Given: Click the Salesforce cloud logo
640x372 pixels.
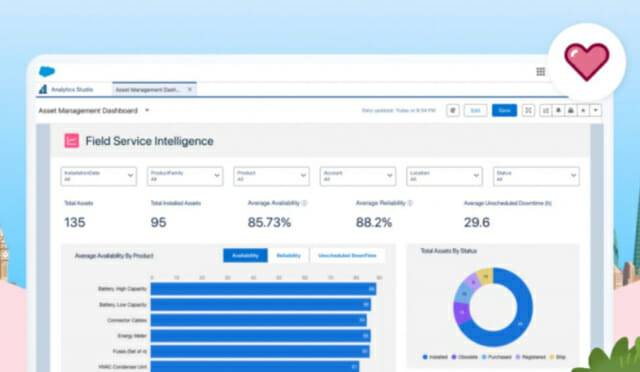Looking at the screenshot, I should tap(47, 71).
